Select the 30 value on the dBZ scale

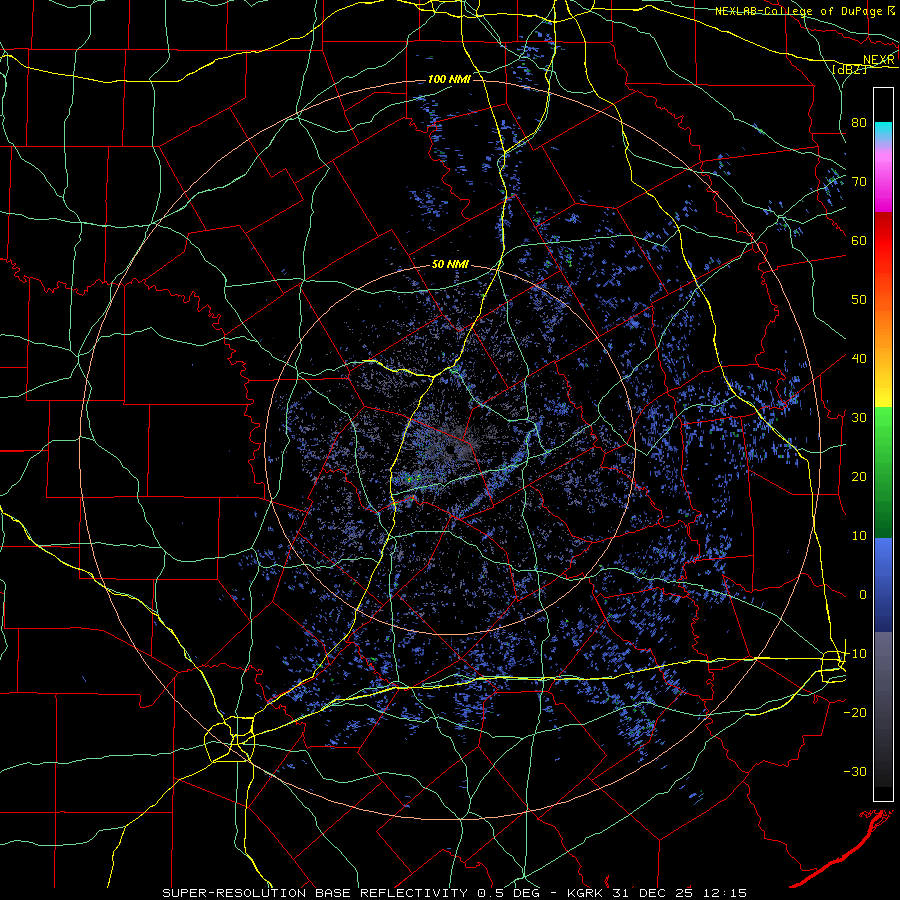coord(859,418)
